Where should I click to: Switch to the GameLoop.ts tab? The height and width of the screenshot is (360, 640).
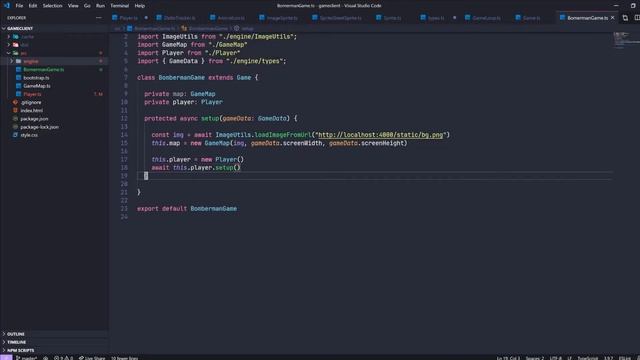486,18
